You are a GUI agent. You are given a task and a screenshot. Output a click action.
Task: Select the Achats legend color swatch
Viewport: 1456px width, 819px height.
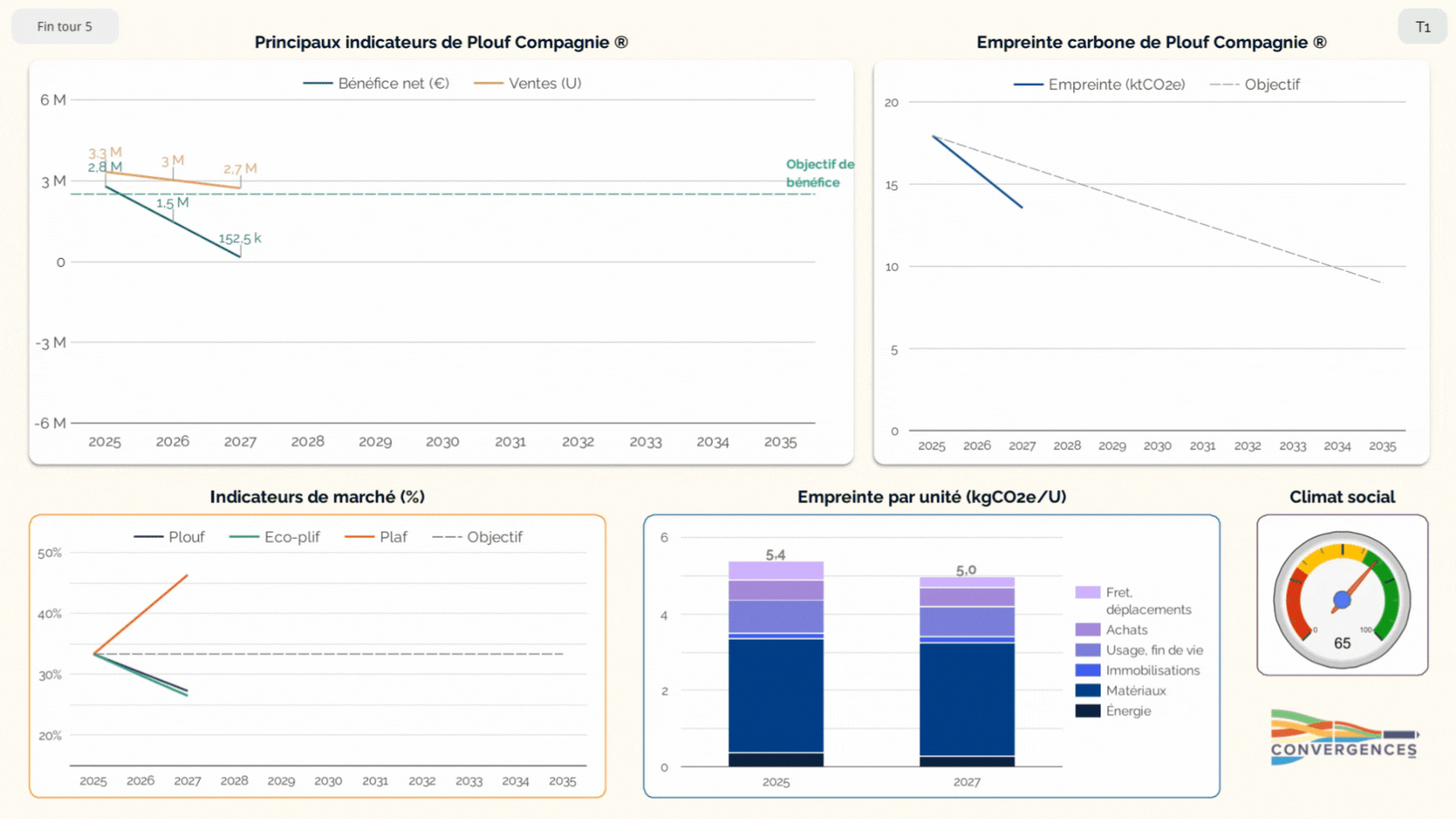point(1087,629)
